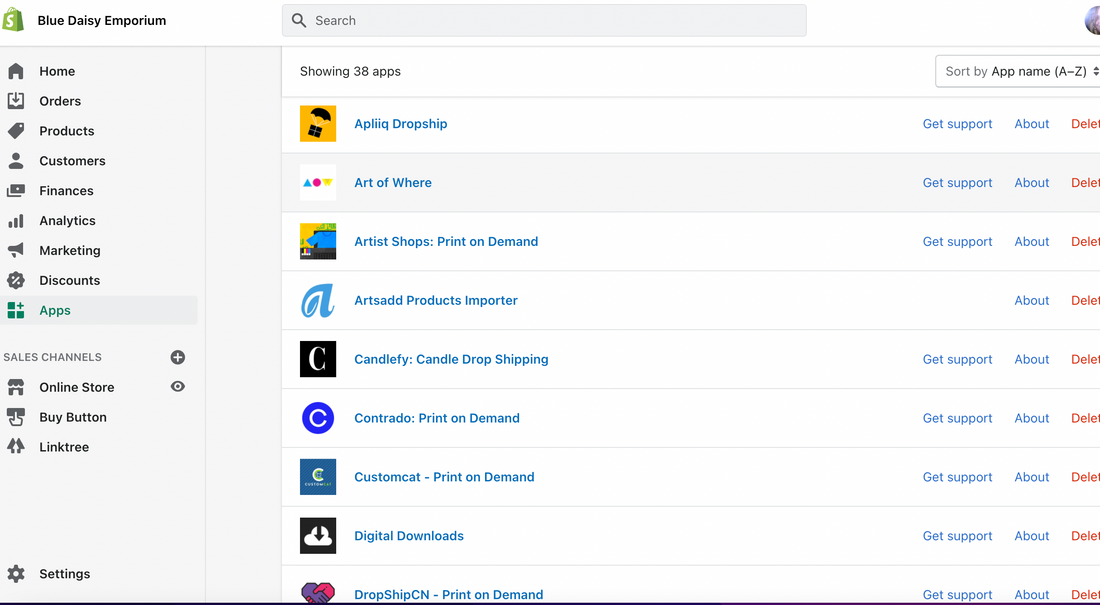Click the Discounts percent badge icon
Image resolution: width=1100 pixels, height=605 pixels.
(x=15, y=280)
